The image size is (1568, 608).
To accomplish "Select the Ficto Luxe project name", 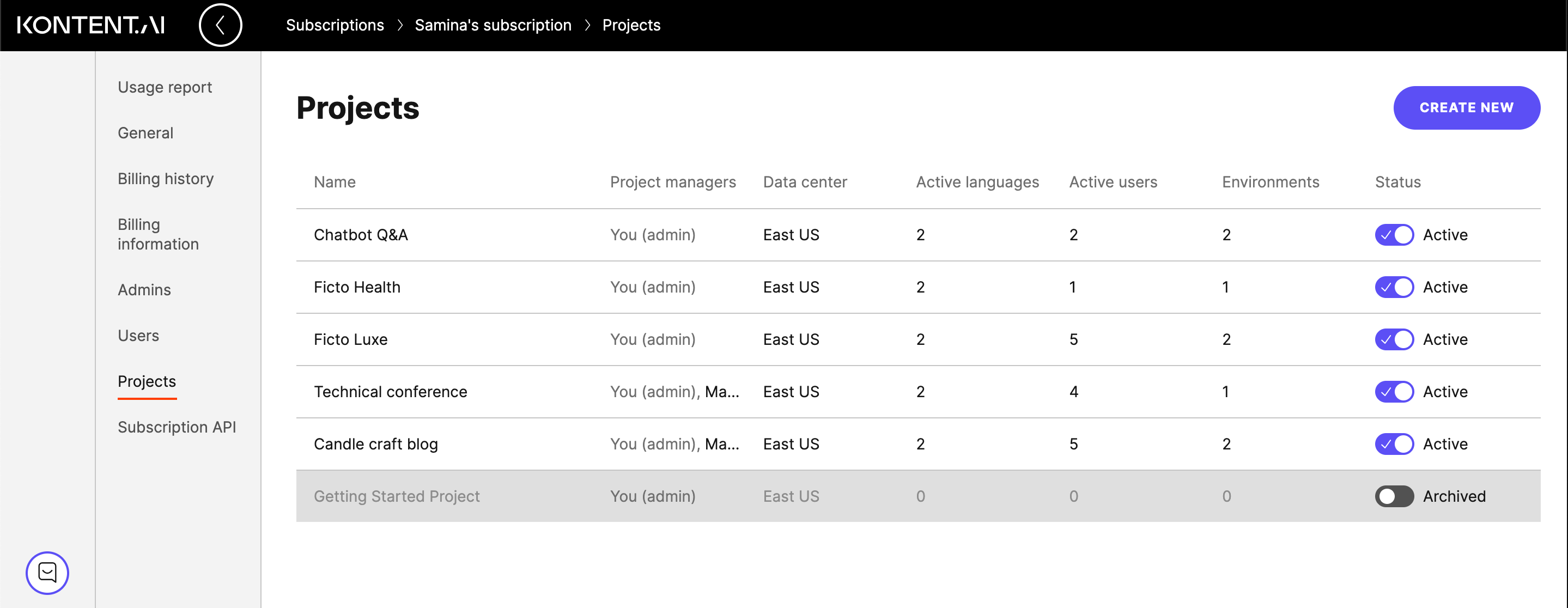I will tap(351, 339).
